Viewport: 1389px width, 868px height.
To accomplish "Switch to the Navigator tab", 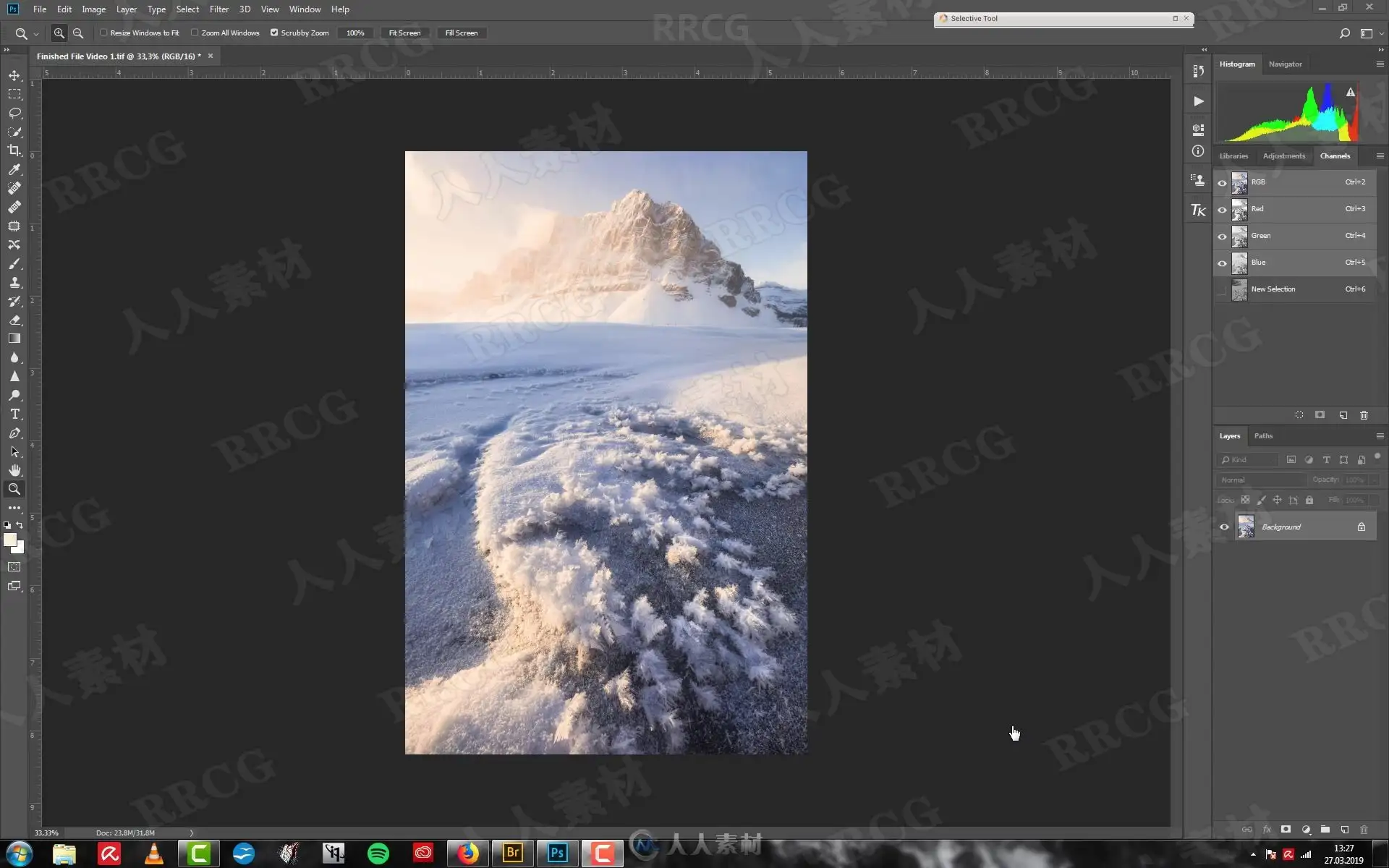I will [1285, 64].
